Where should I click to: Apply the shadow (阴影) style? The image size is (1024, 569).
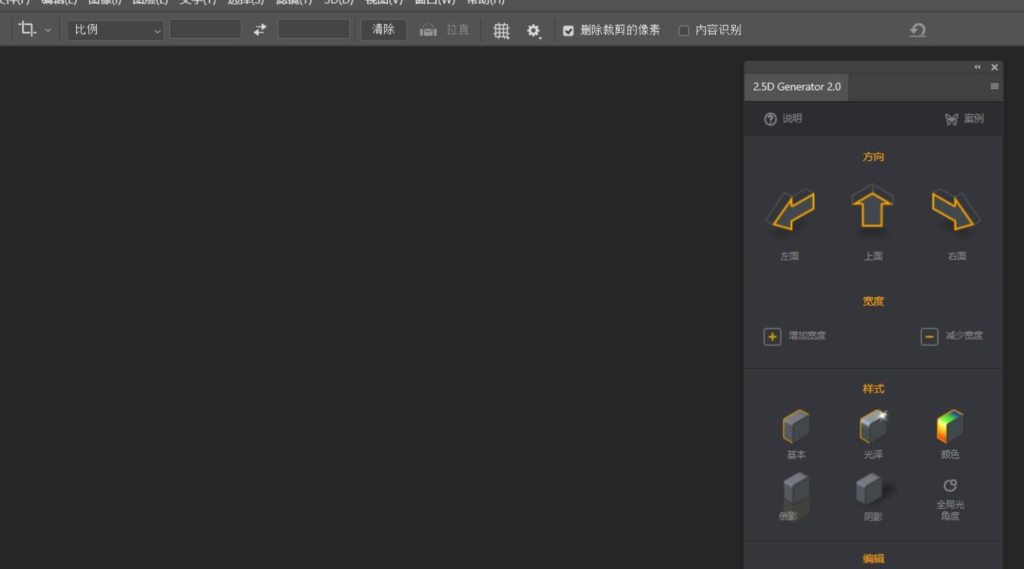(x=872, y=490)
